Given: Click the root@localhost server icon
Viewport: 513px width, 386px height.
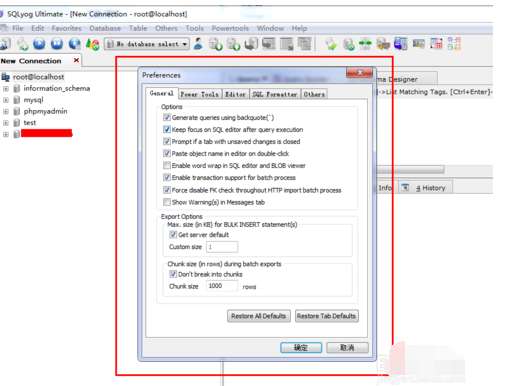Looking at the screenshot, I should tap(6, 77).
